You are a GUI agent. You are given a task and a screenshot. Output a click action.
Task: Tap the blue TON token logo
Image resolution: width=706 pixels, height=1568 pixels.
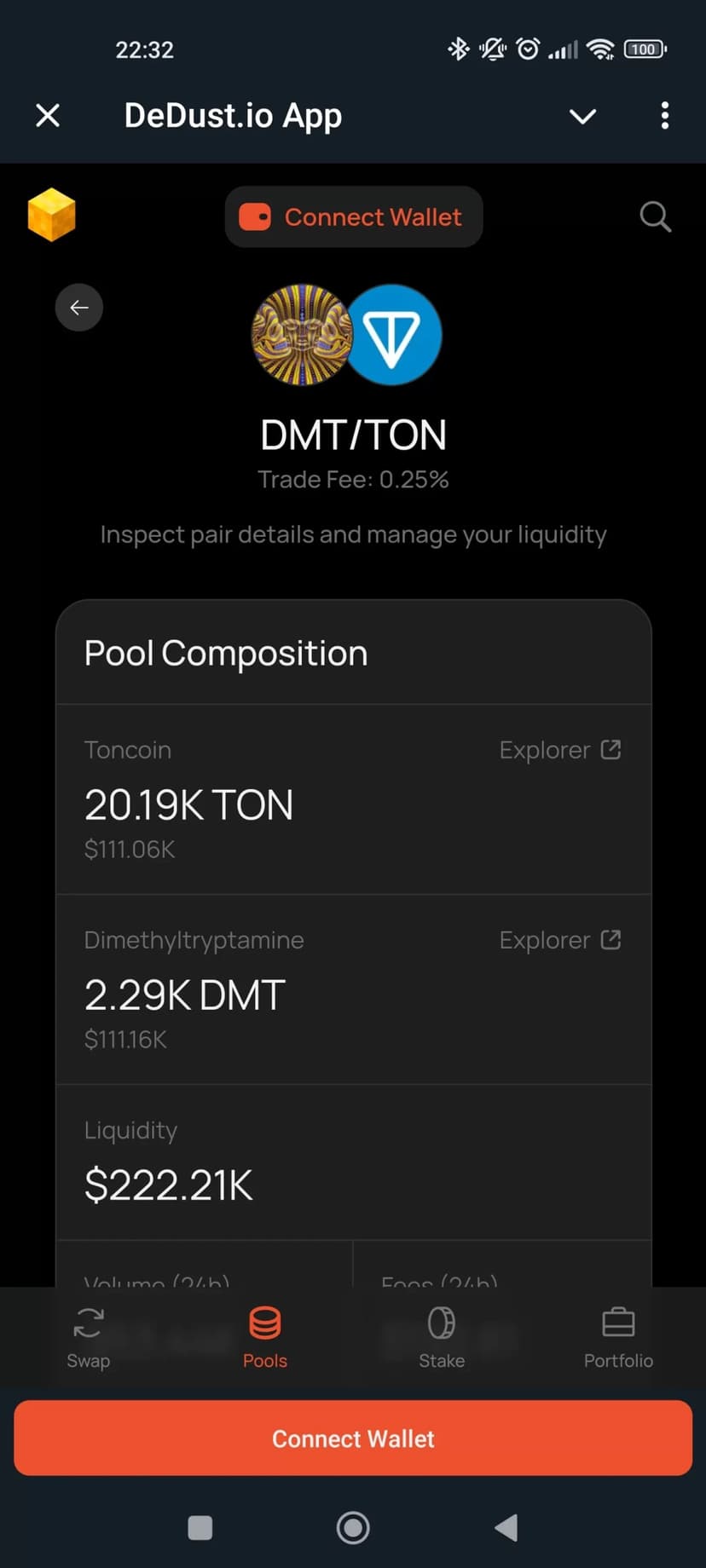[x=393, y=335]
